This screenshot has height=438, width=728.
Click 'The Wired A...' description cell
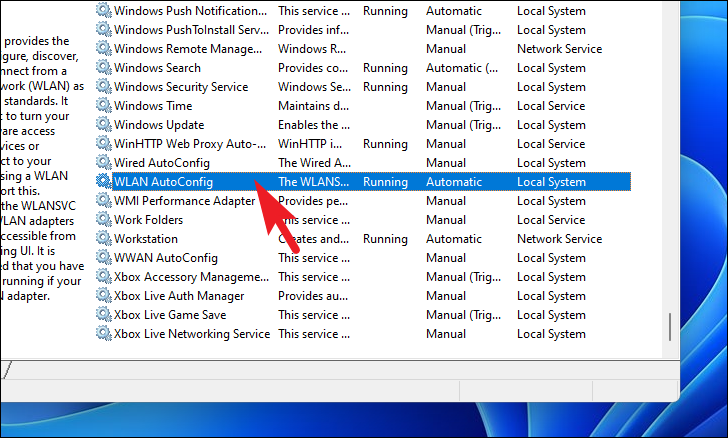314,163
